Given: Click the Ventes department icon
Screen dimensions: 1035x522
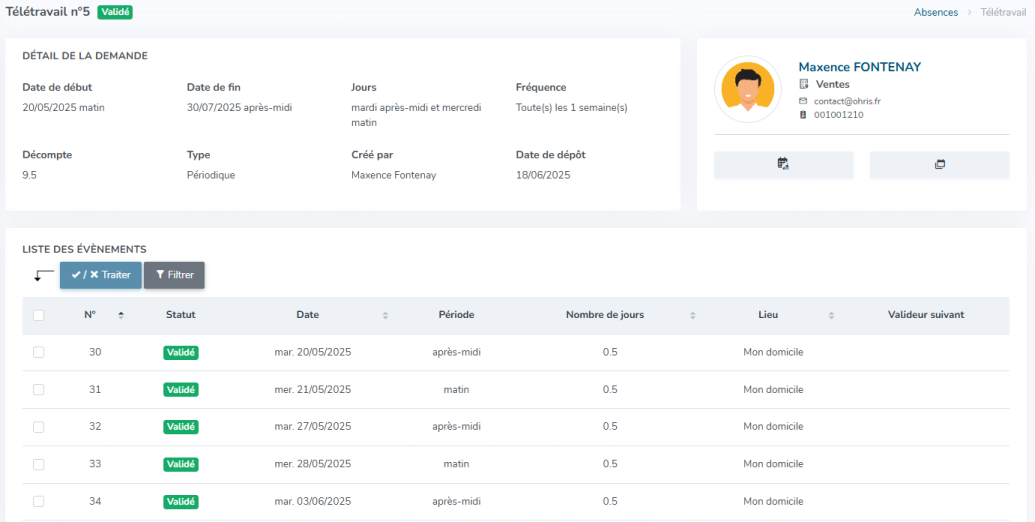Looking at the screenshot, I should click(x=803, y=84).
